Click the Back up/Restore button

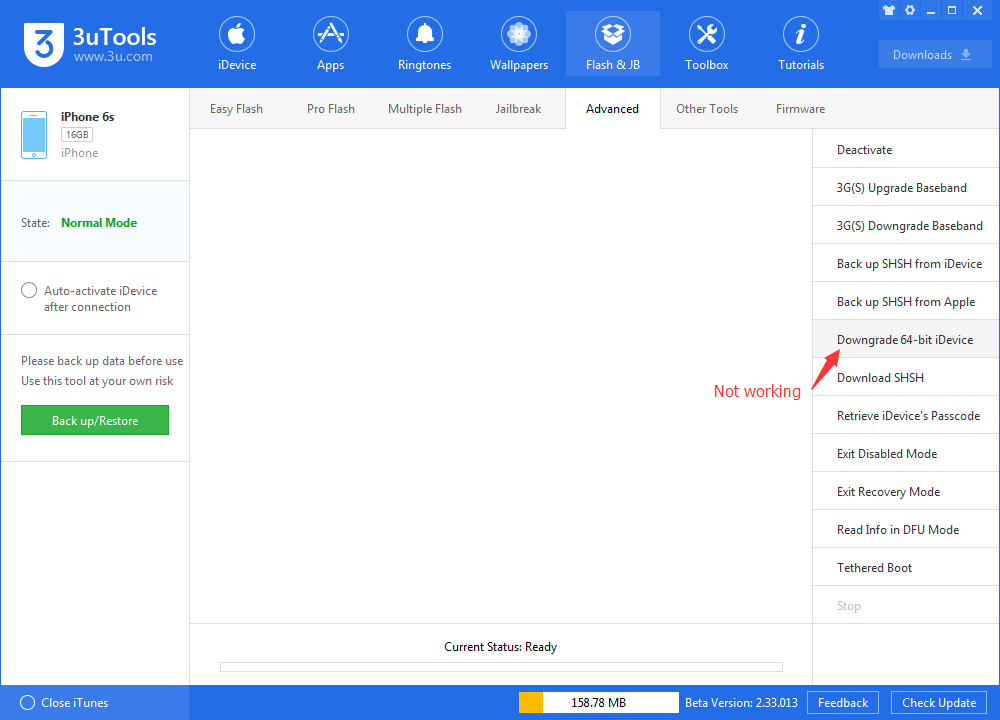[x=95, y=420]
